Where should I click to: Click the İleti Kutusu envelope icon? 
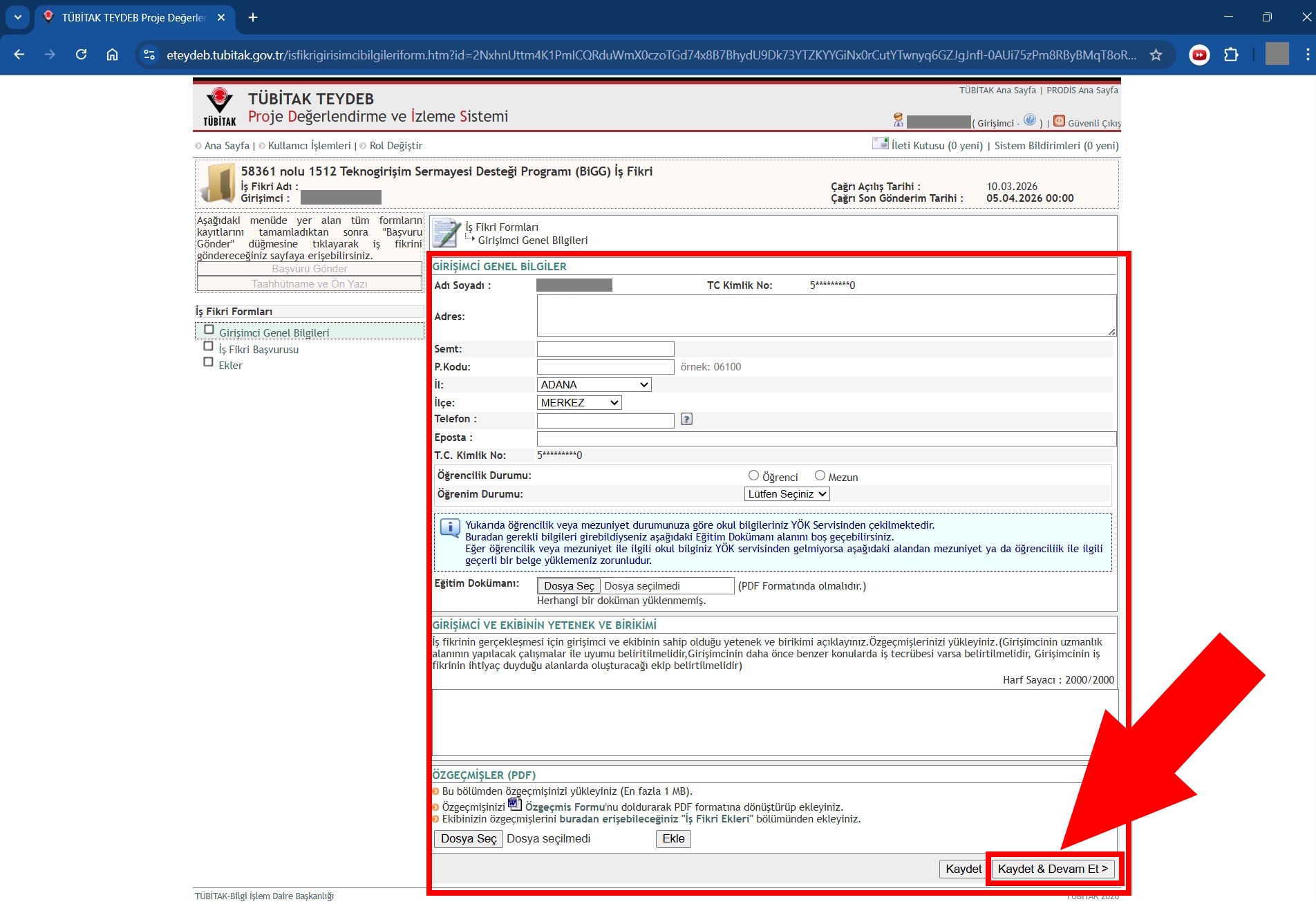click(880, 144)
